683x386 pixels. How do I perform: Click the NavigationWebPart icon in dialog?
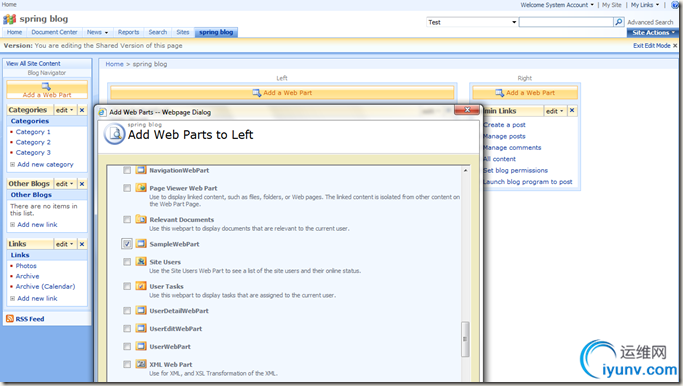[x=141, y=170]
